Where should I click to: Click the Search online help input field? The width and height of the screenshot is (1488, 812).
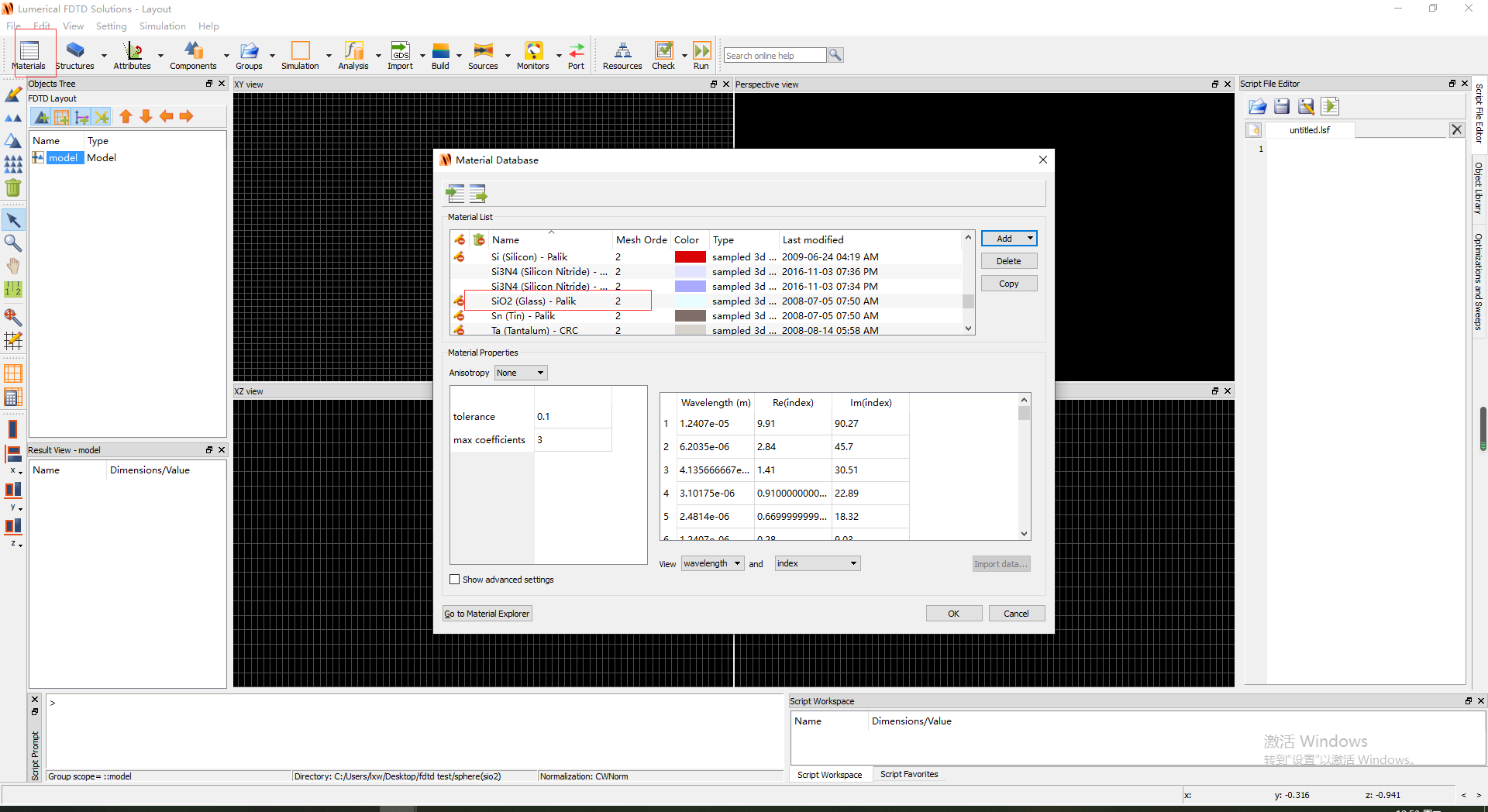tap(773, 54)
